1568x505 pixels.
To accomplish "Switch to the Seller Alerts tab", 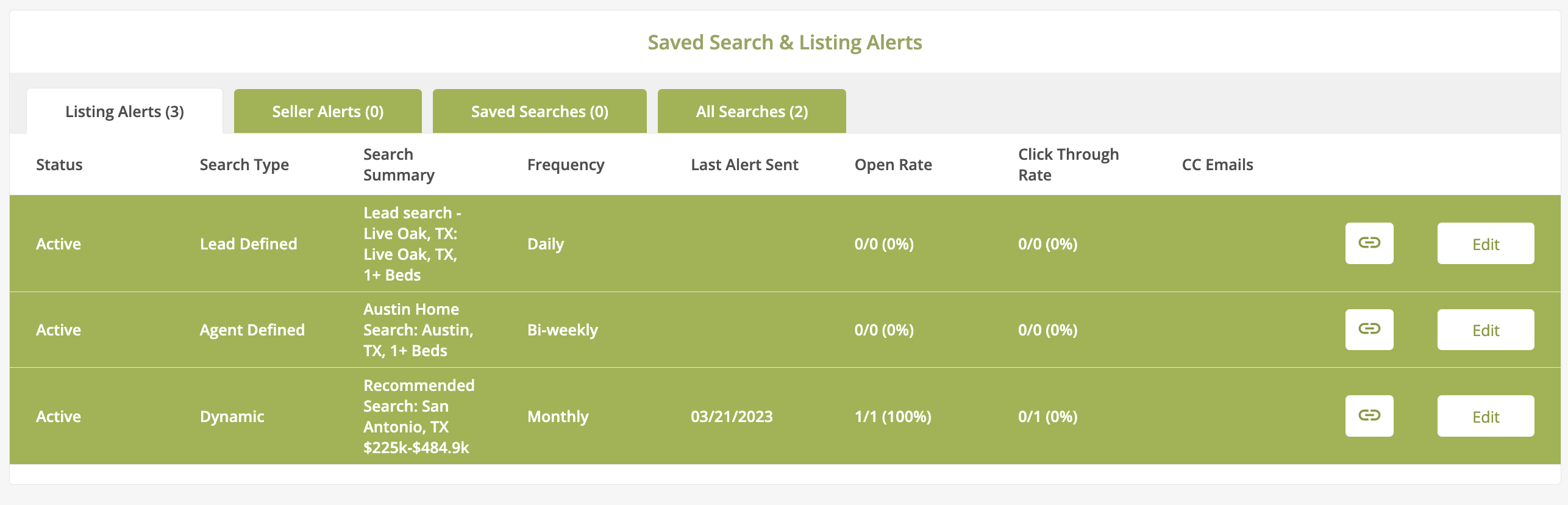I will click(x=327, y=111).
